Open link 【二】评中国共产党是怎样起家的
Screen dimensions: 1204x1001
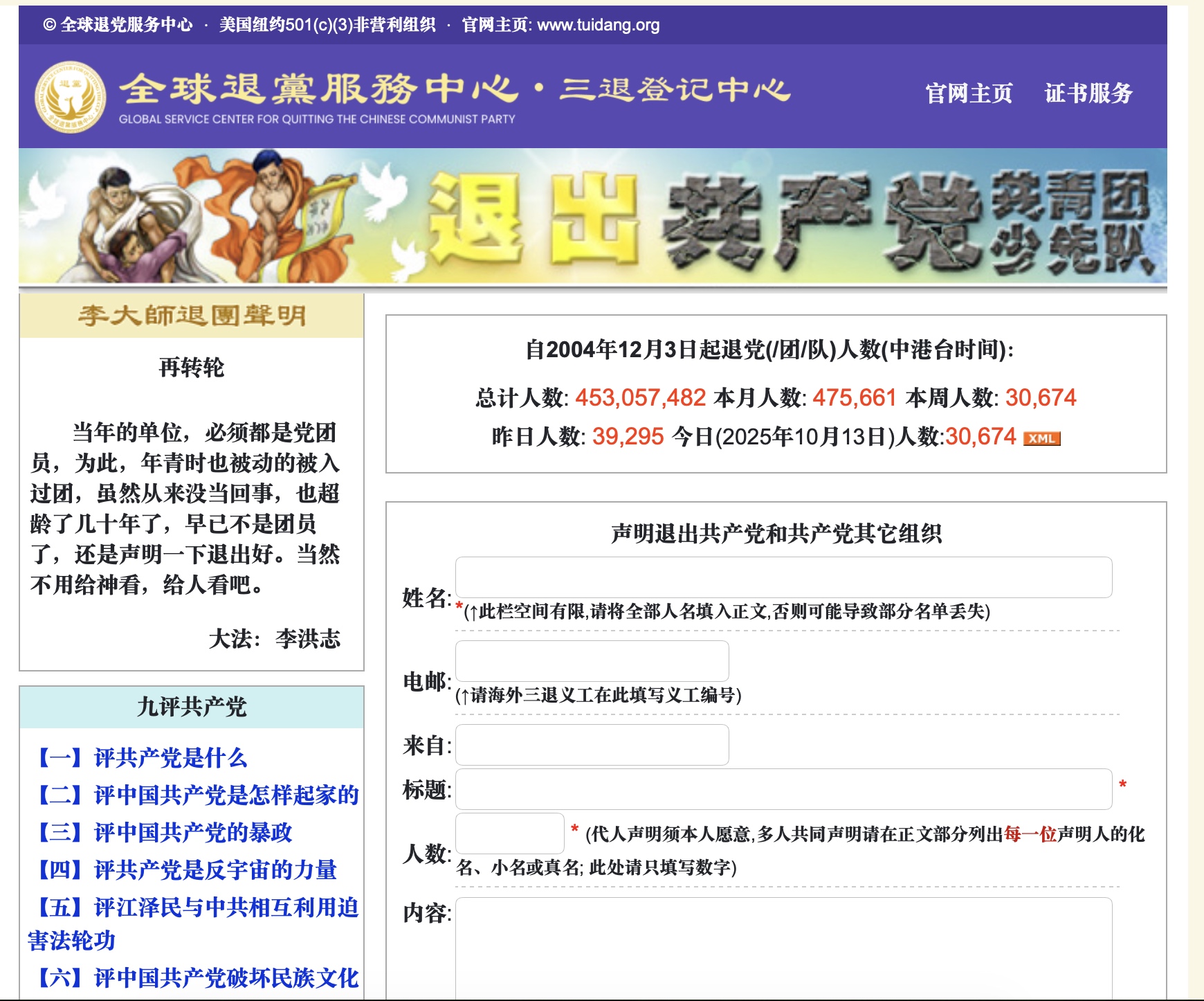point(198,795)
